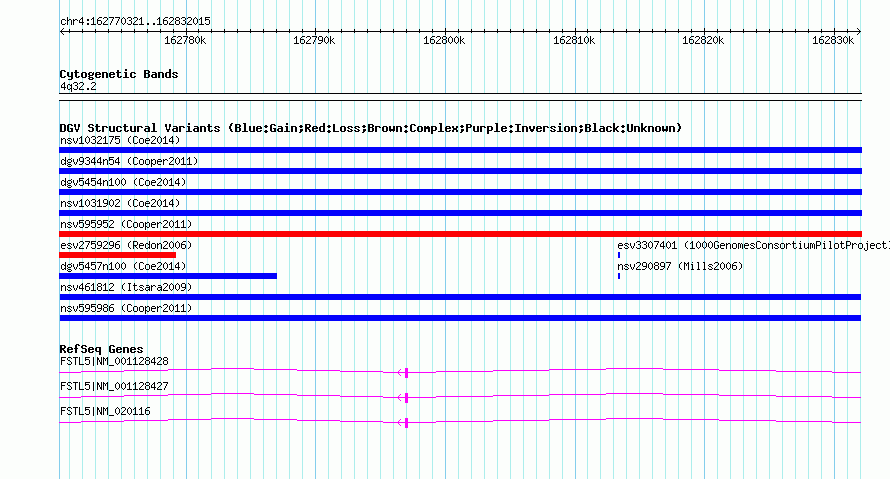890x479 pixels.
Task: Open the nsv461812 (Itsara2009) variant bar
Action: click(460, 297)
